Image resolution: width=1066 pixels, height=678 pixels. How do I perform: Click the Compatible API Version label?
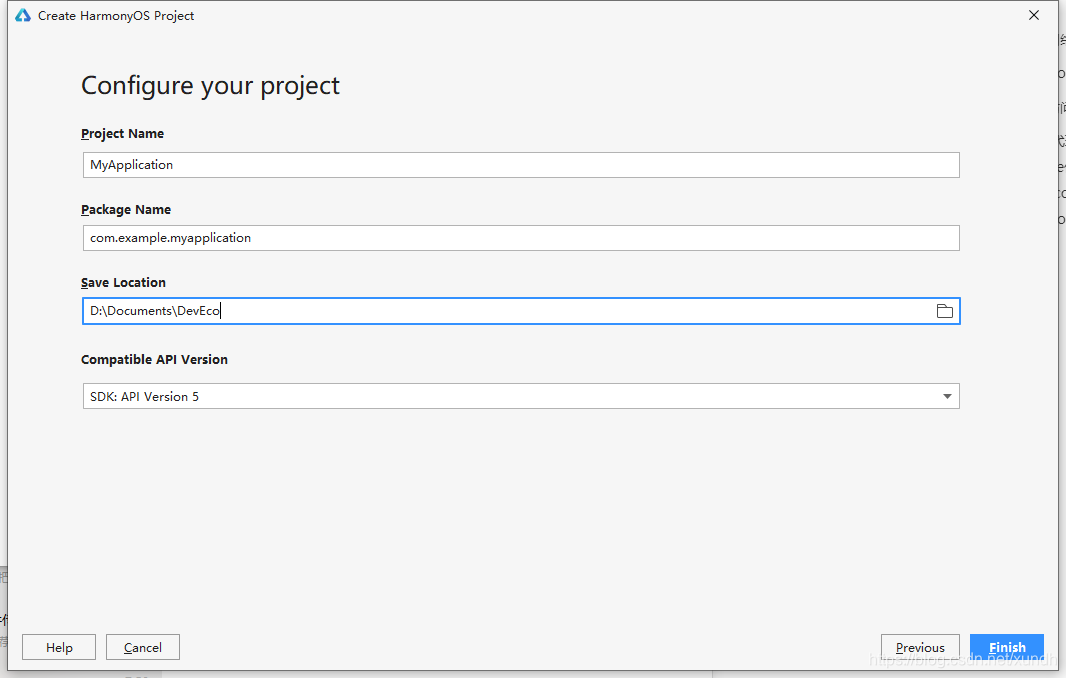(154, 359)
